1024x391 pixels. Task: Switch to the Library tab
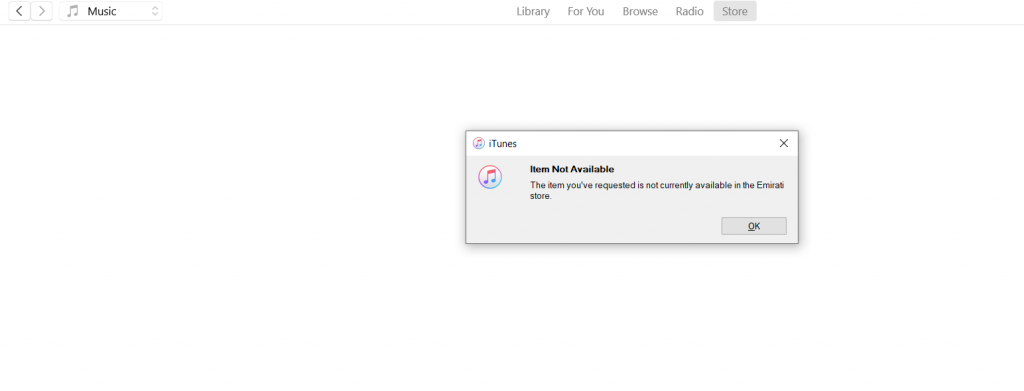pos(533,11)
